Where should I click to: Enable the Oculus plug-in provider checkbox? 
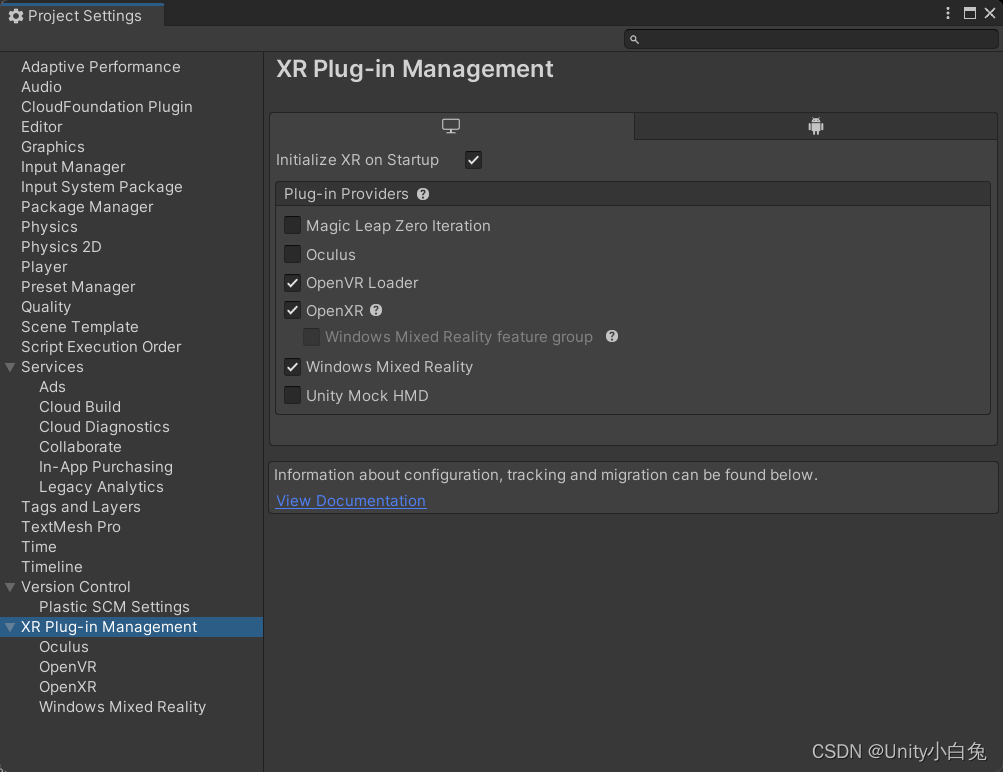[292, 254]
